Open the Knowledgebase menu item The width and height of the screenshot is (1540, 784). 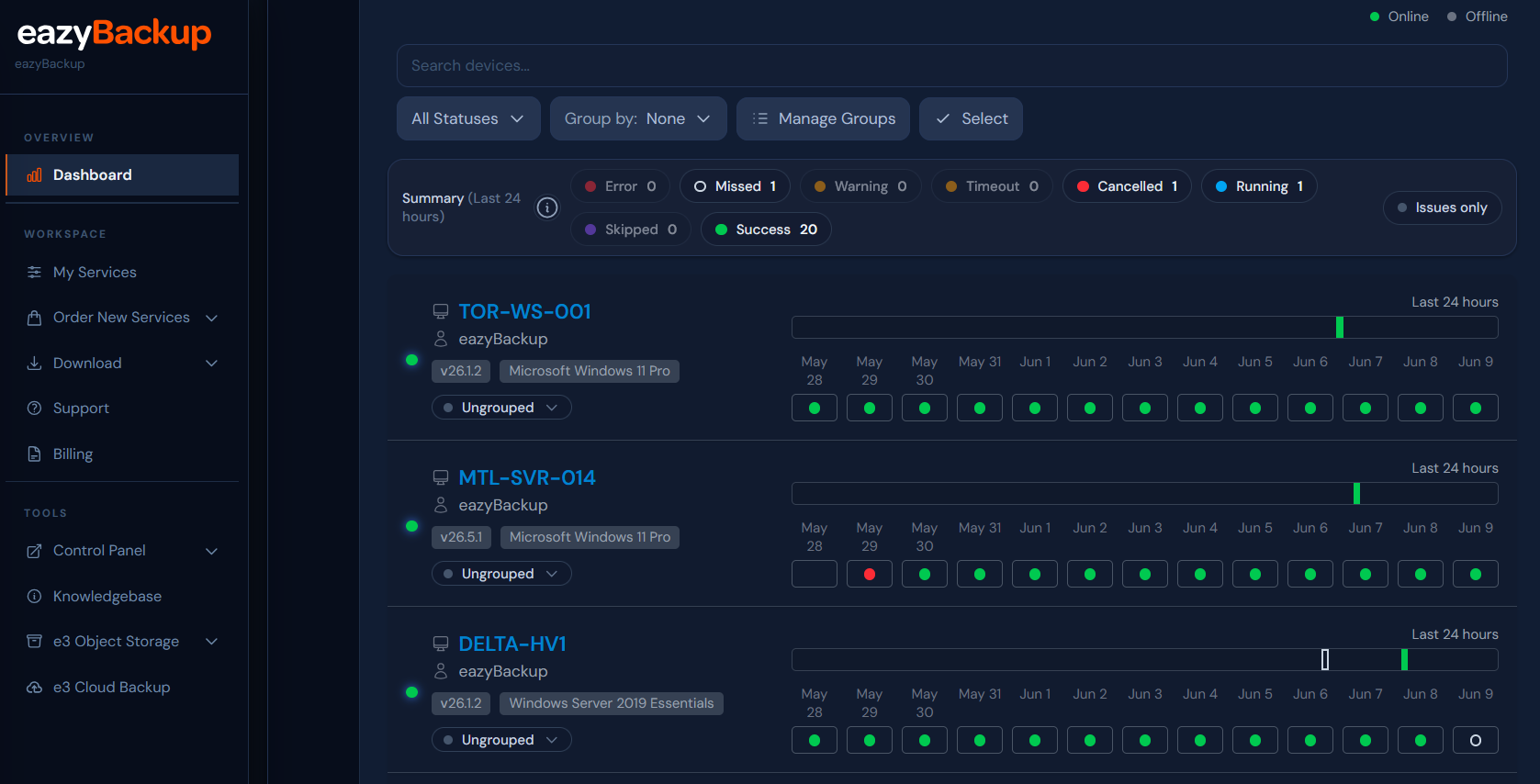tap(122, 596)
